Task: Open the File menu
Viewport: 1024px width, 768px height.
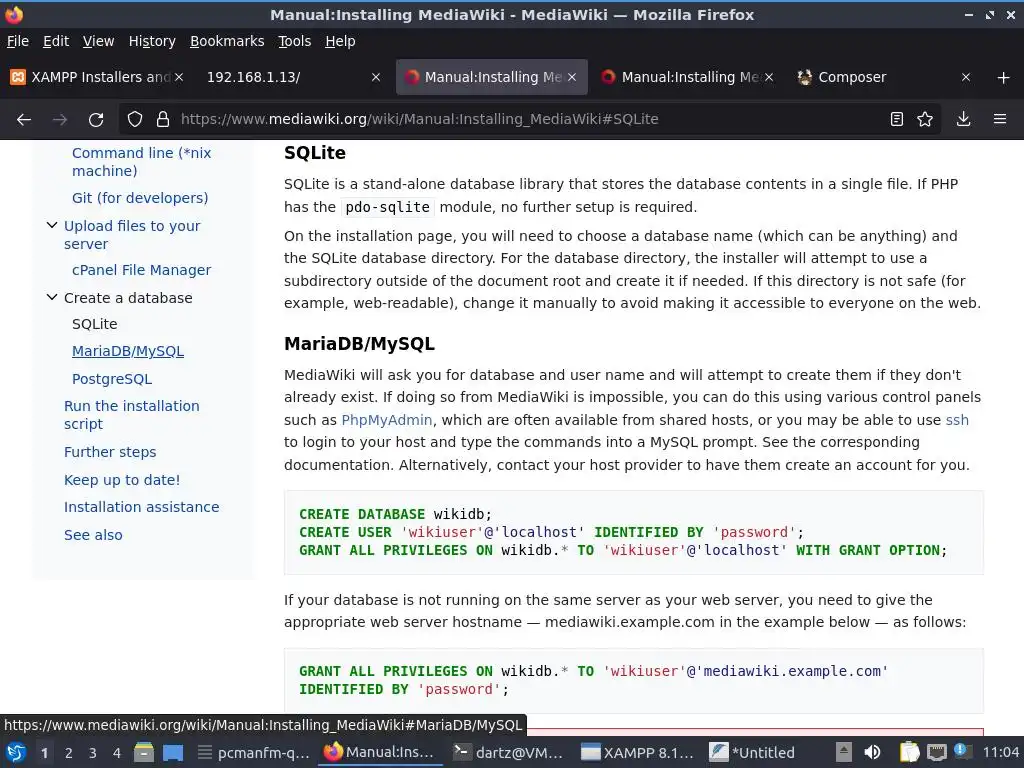Action: pos(18,41)
